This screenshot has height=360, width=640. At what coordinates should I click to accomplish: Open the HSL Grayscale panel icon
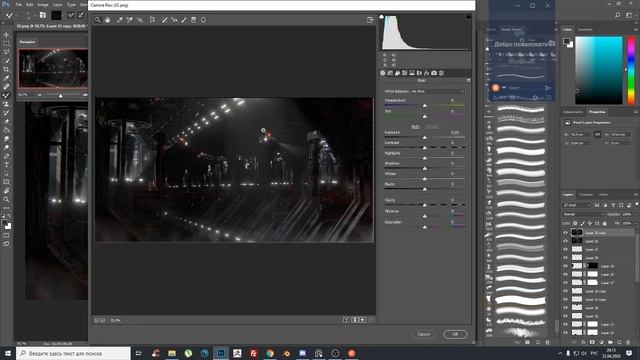(x=404, y=73)
